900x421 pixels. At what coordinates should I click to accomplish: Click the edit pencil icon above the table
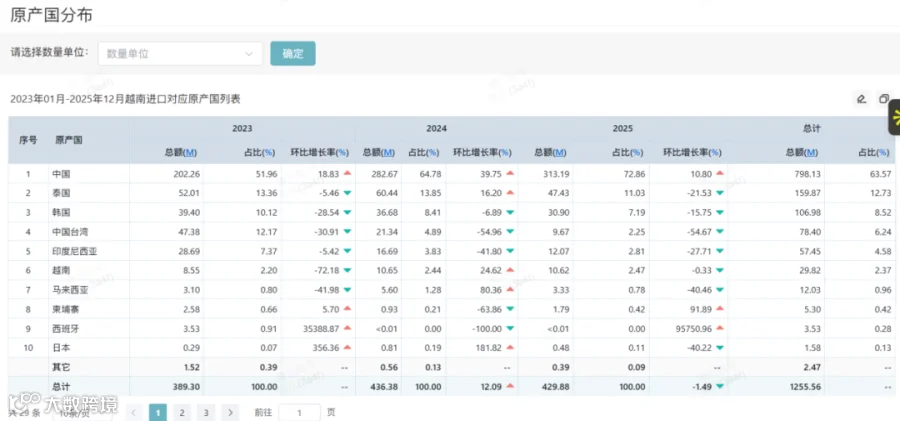(x=861, y=99)
